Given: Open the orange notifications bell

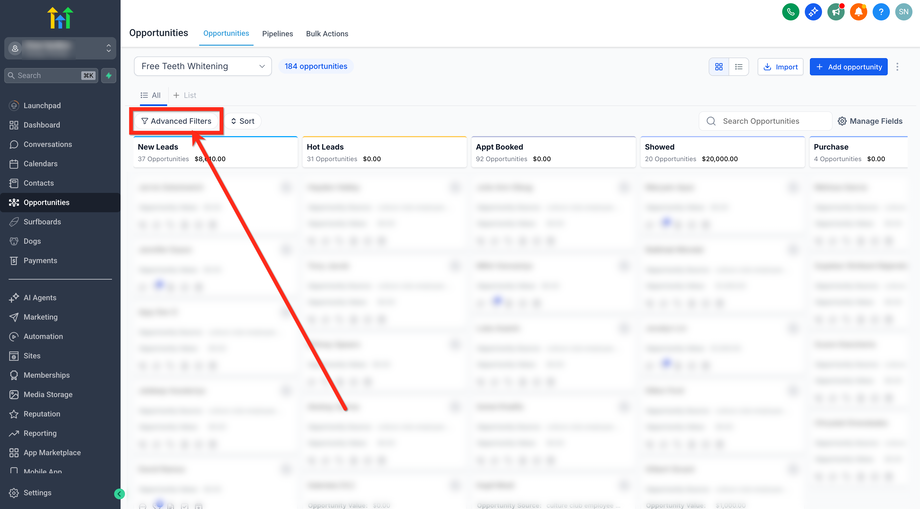Looking at the screenshot, I should [x=858, y=12].
